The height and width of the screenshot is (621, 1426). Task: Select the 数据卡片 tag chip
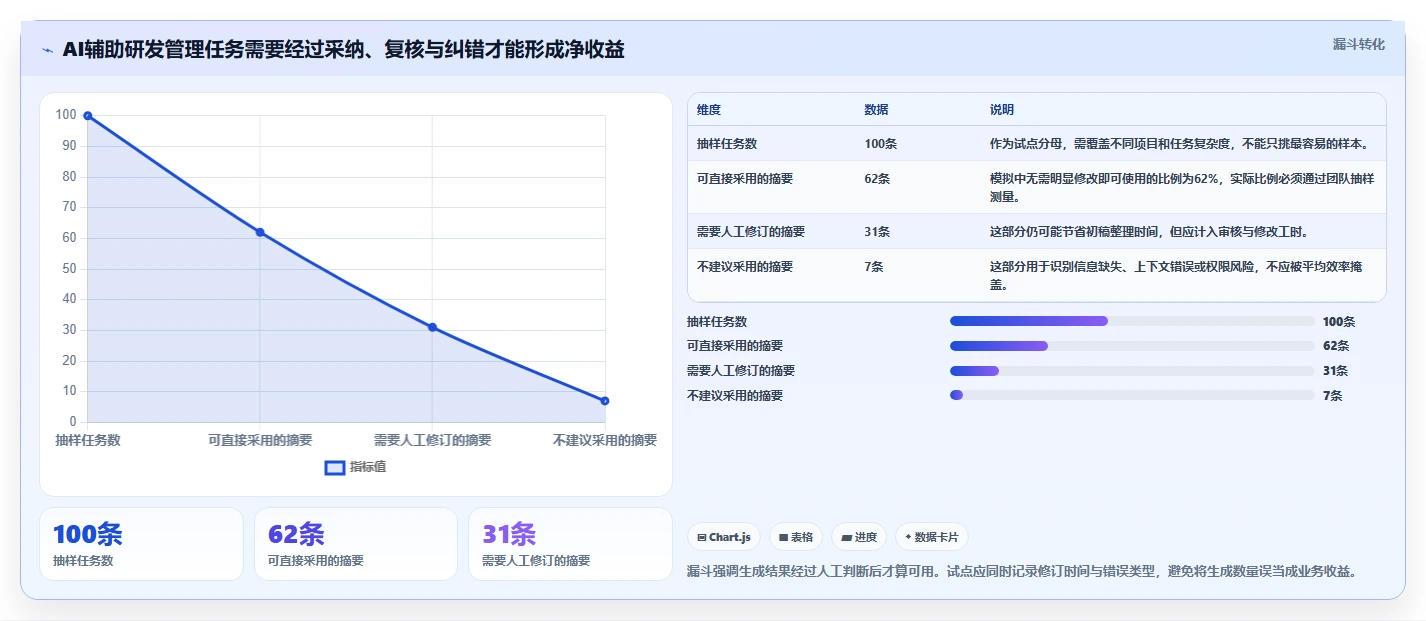931,537
